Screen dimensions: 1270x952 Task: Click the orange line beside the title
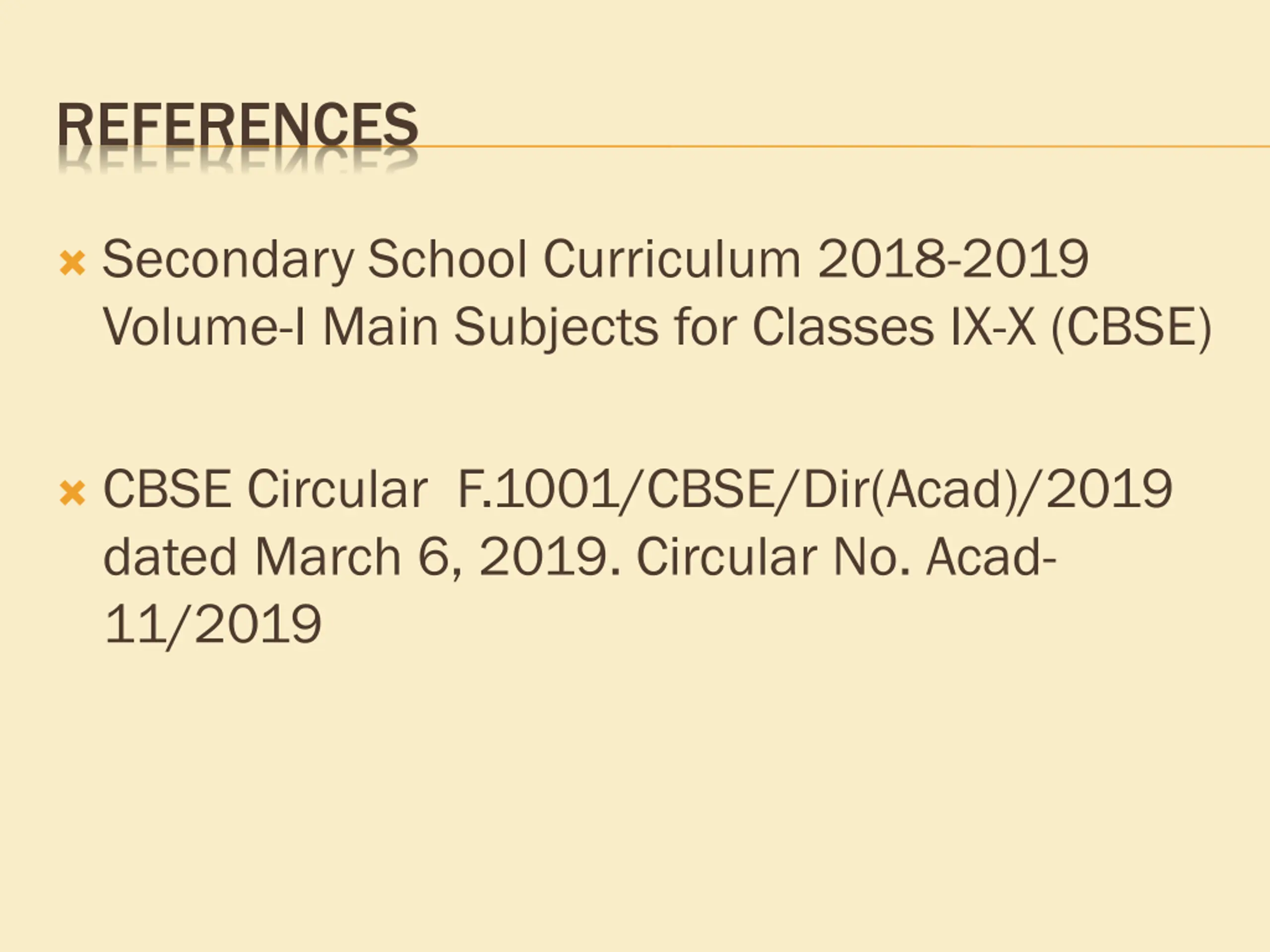pos(844,146)
